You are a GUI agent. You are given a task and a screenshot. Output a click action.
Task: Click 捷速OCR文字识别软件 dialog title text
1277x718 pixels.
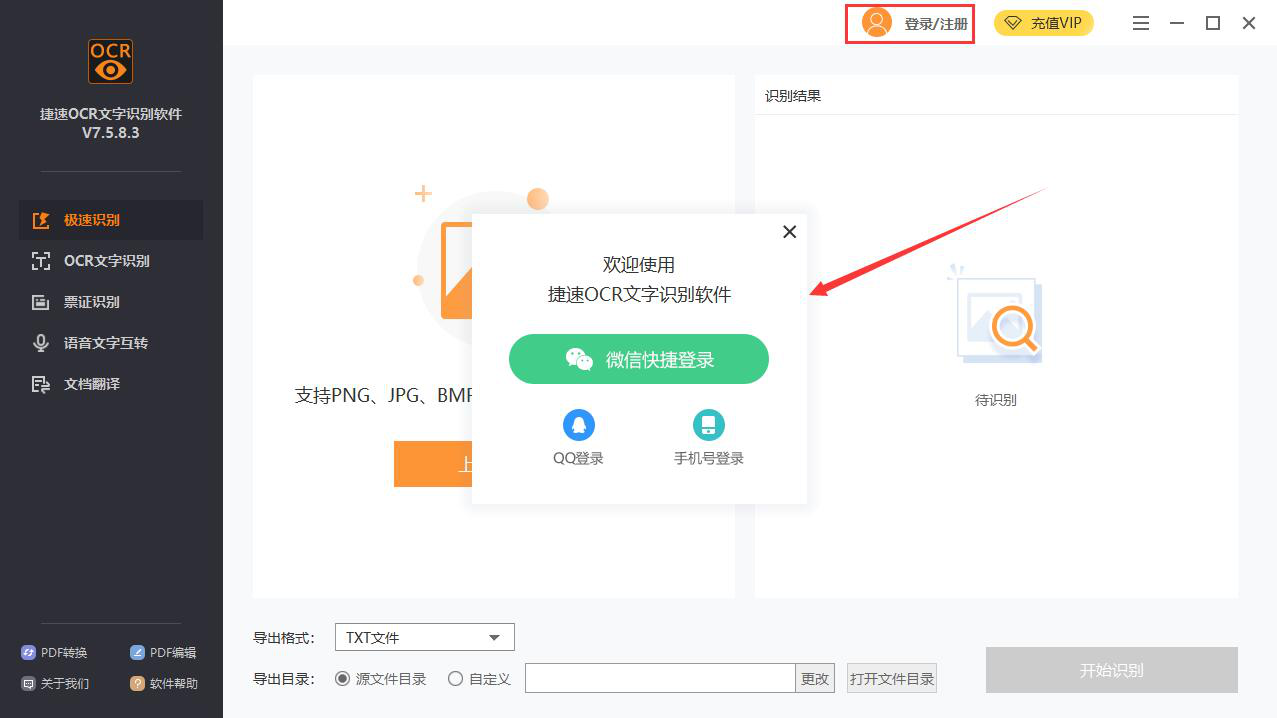click(x=639, y=295)
